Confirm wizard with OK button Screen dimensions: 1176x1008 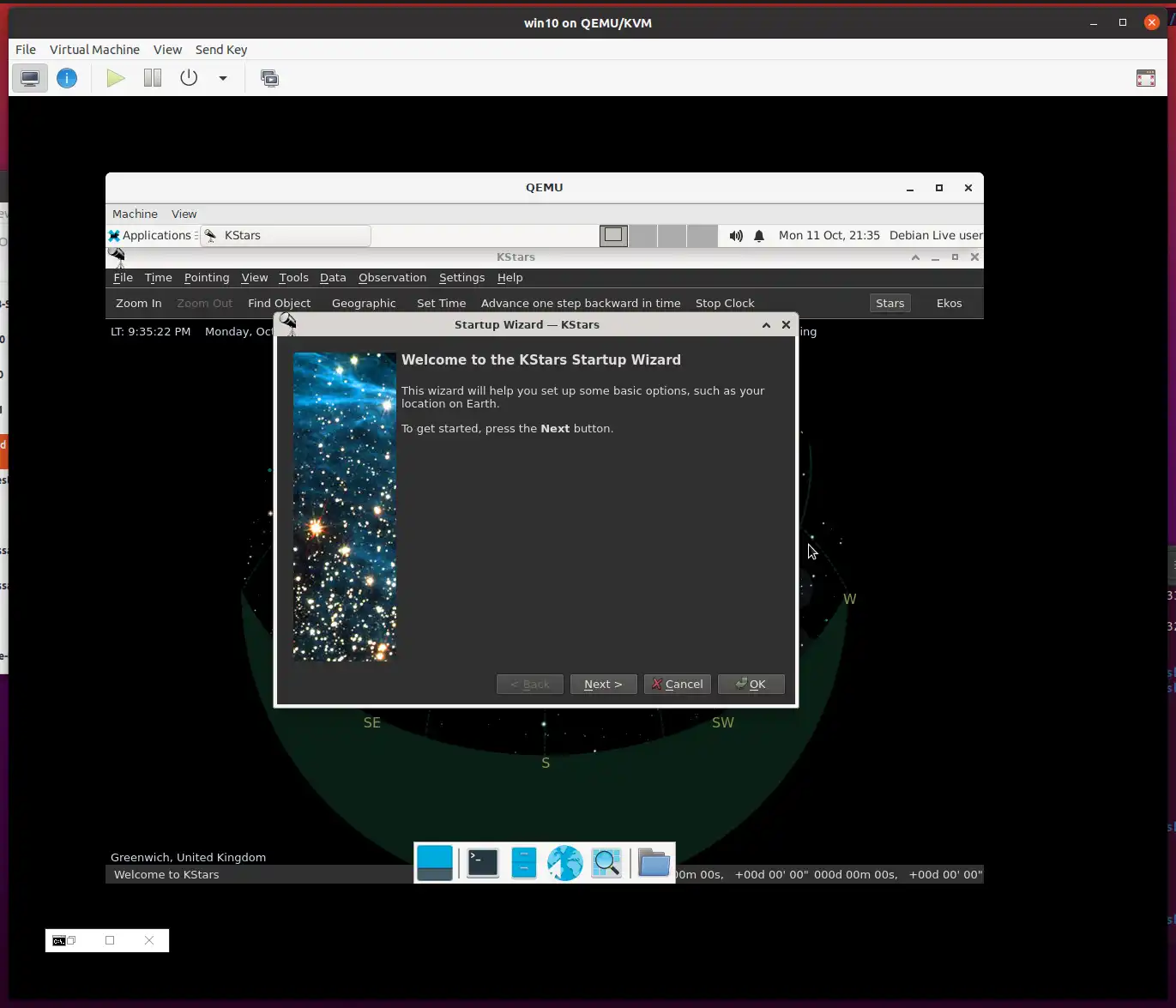pos(751,684)
